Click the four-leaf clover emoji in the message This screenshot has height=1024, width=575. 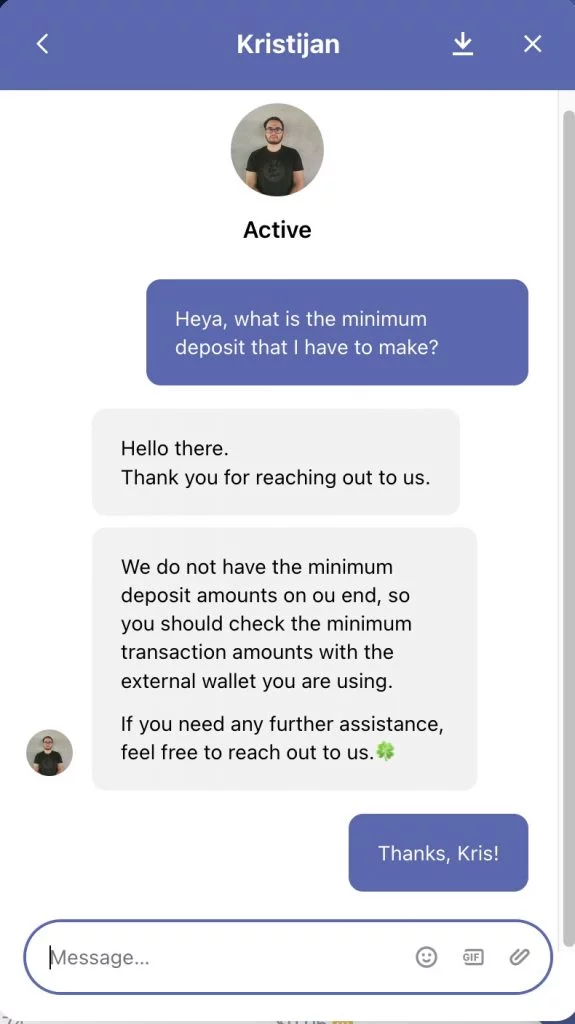(386, 752)
